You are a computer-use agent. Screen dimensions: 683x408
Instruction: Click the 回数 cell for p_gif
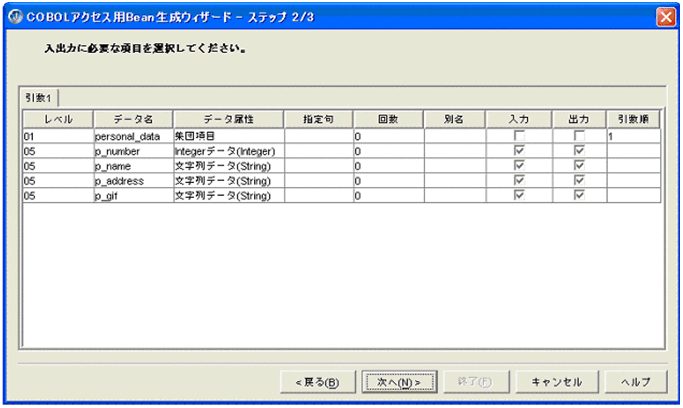point(389,196)
